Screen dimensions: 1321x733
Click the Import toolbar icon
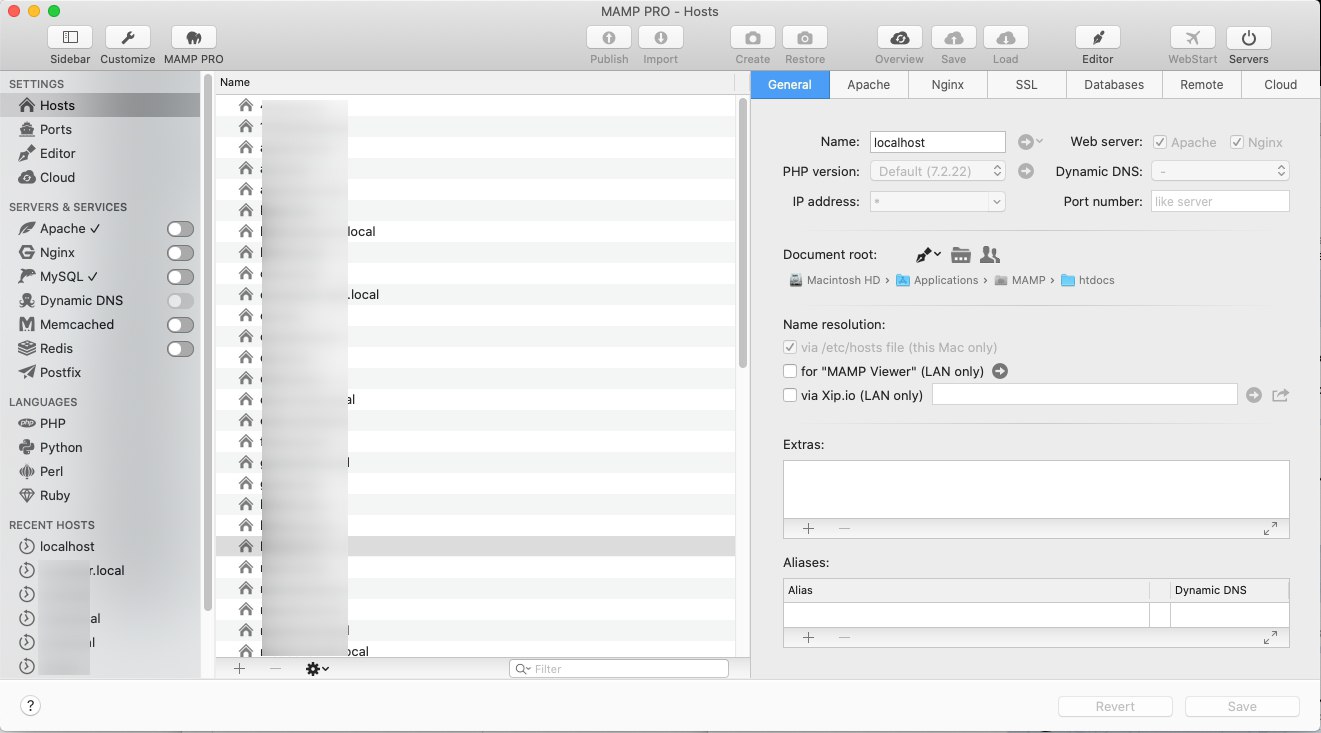[x=660, y=37]
